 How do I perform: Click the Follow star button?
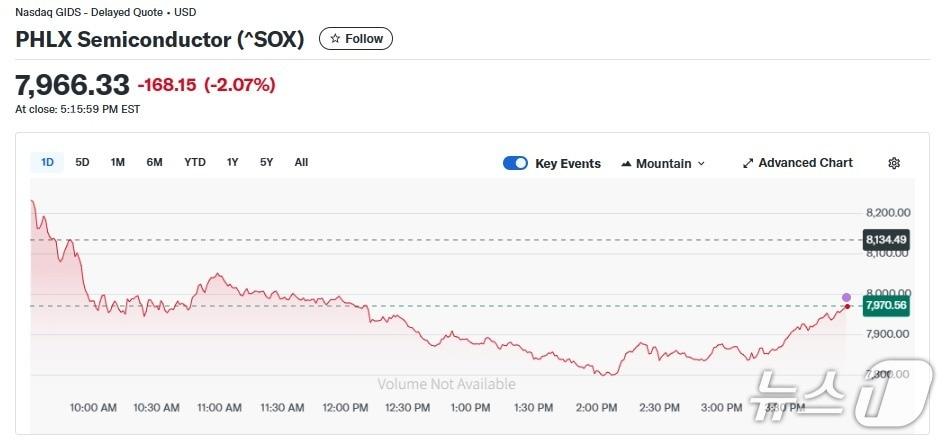click(356, 39)
